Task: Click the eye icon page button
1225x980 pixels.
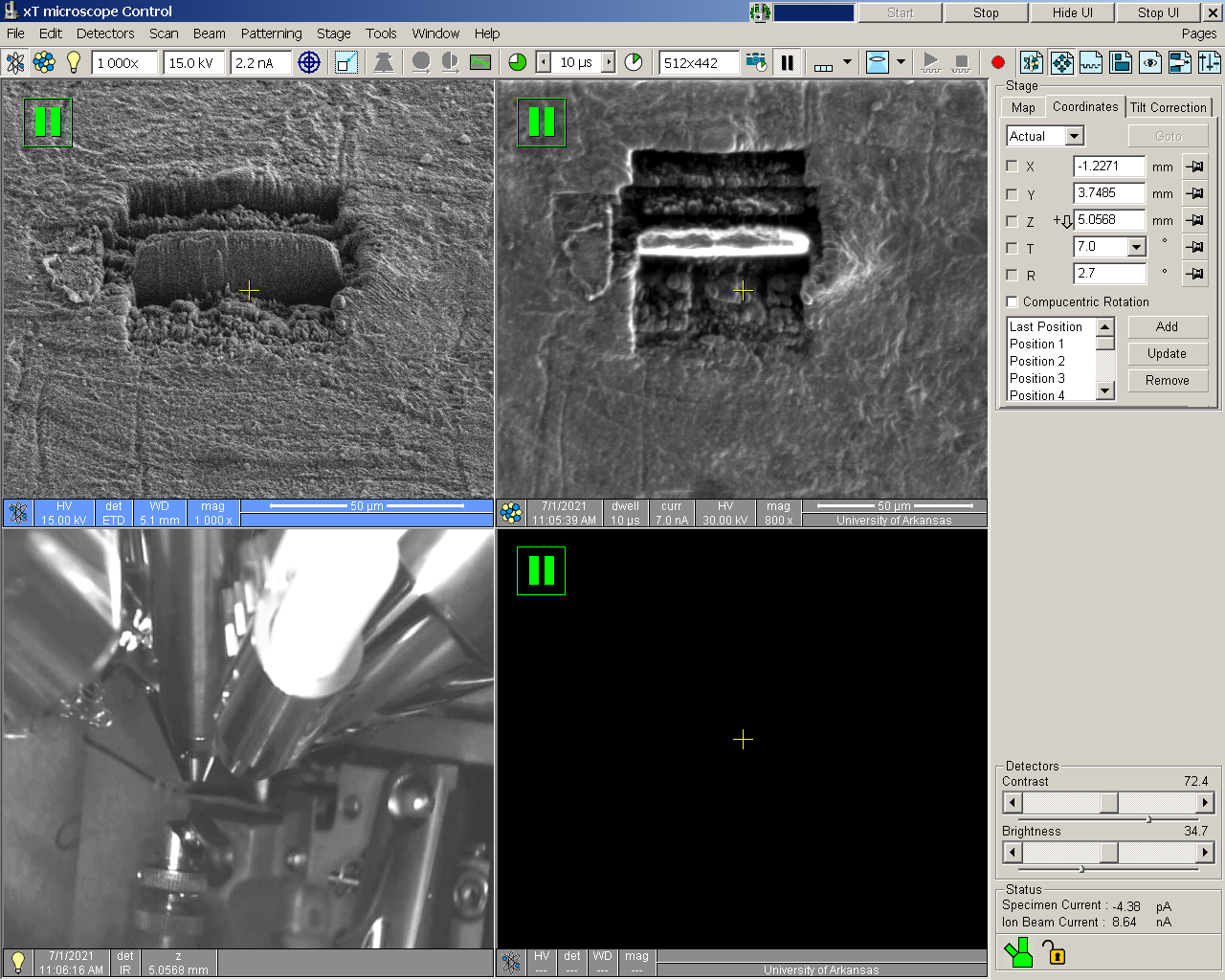Action: 1150,63
